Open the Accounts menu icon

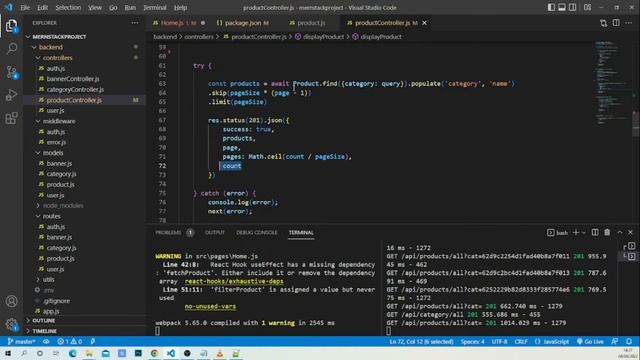(11, 301)
